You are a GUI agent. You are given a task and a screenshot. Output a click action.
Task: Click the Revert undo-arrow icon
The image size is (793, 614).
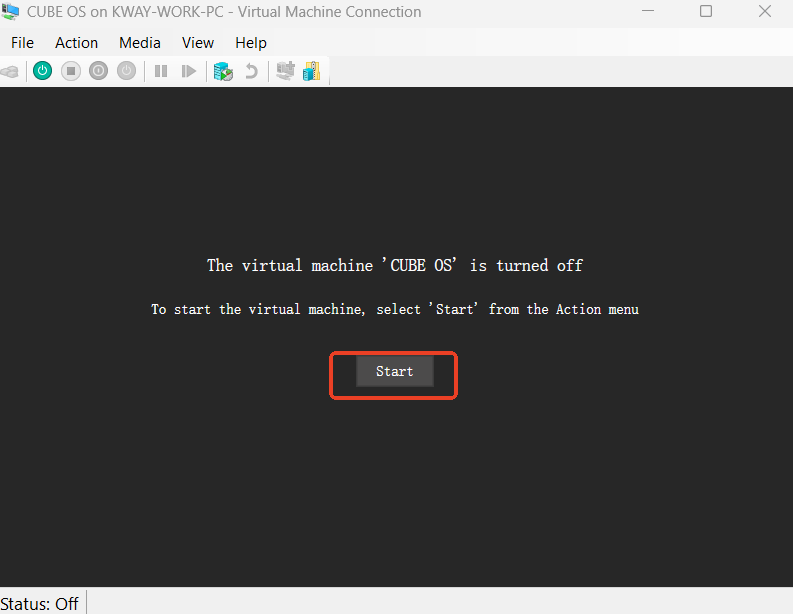coord(251,71)
